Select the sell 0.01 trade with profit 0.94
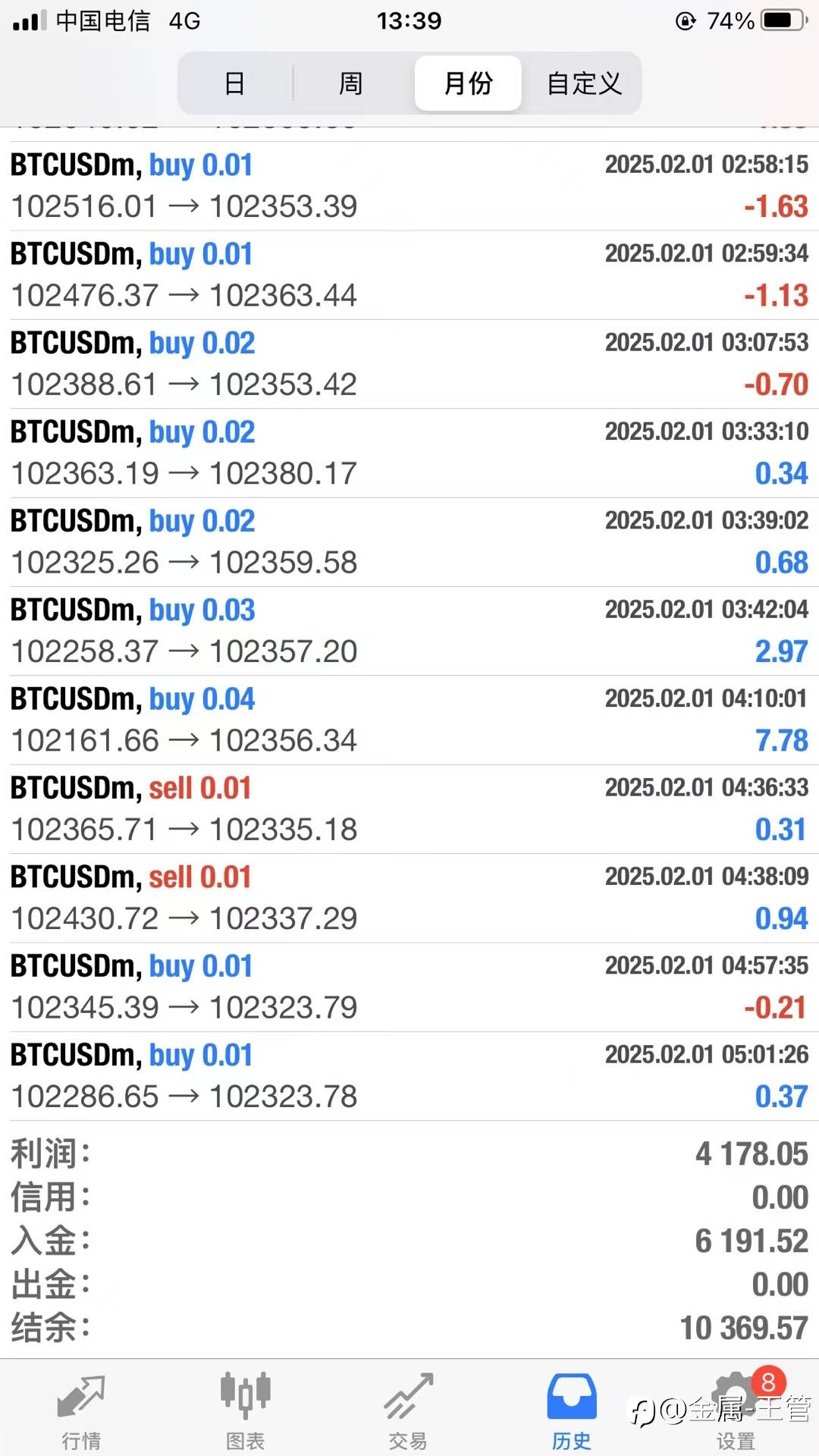Image resolution: width=819 pixels, height=1456 pixels. (x=409, y=898)
